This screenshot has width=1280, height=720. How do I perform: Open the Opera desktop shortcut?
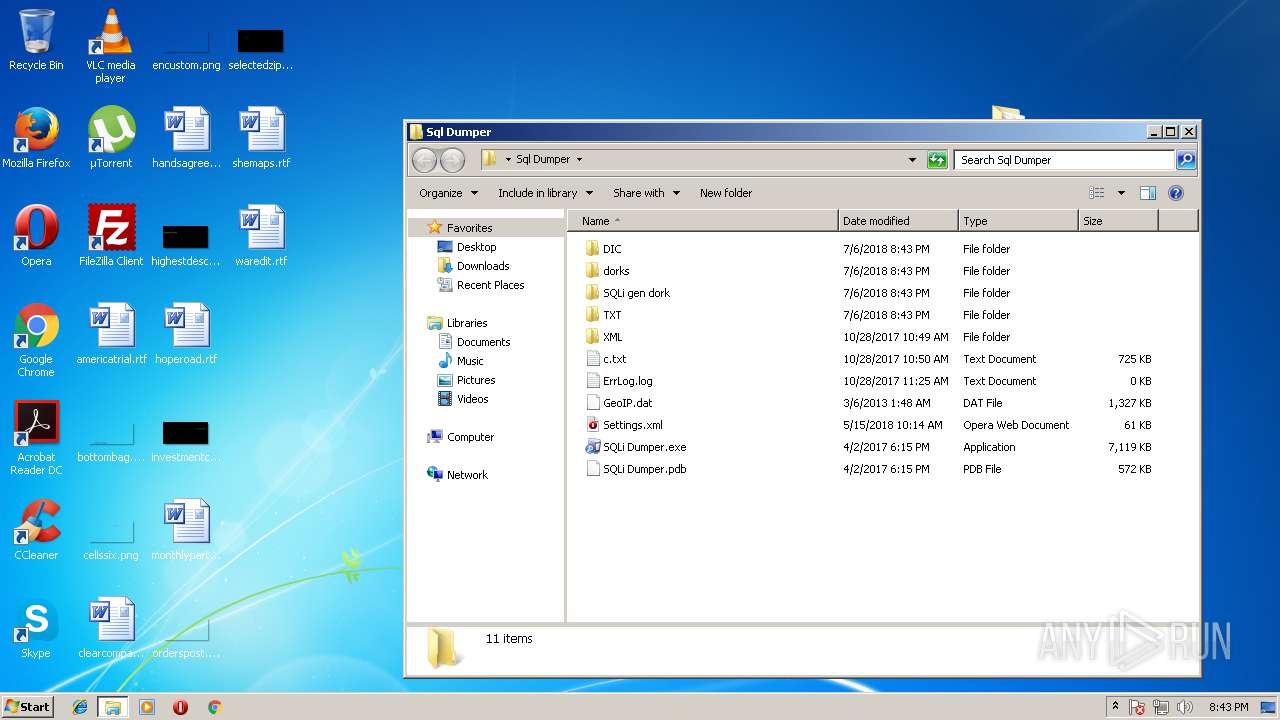coord(36,236)
